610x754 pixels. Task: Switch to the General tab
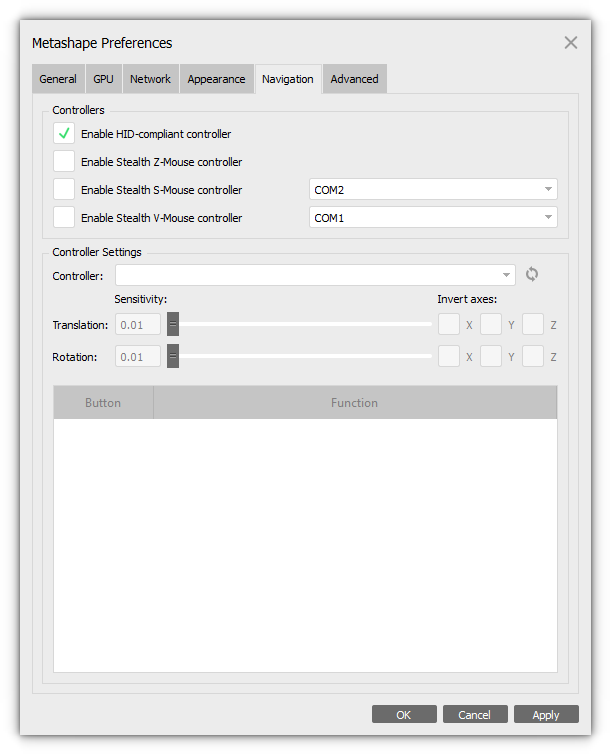pos(58,79)
